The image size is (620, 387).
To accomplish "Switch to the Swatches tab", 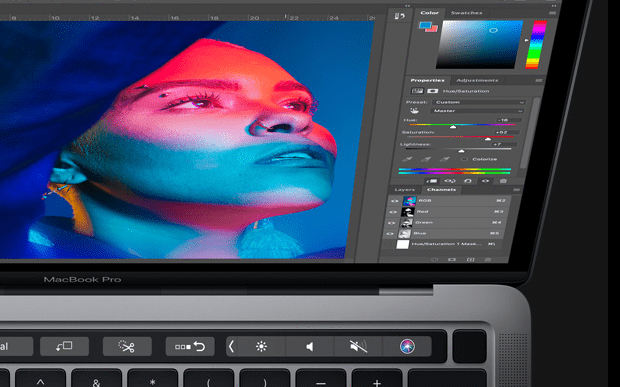I will pyautogui.click(x=467, y=13).
